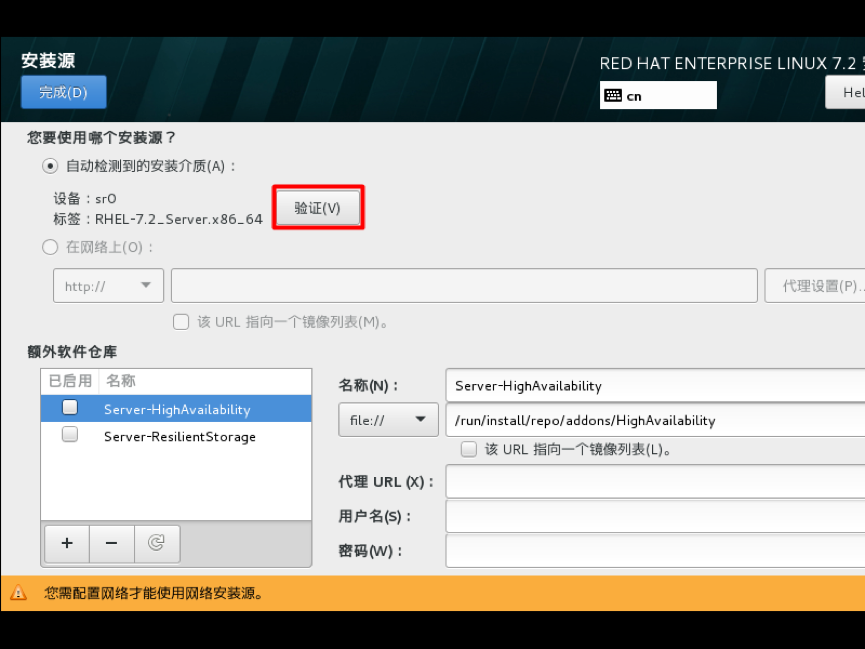The image size is (865, 649).
Task: Click the remove repository minus icon
Action: pyautogui.click(x=111, y=544)
